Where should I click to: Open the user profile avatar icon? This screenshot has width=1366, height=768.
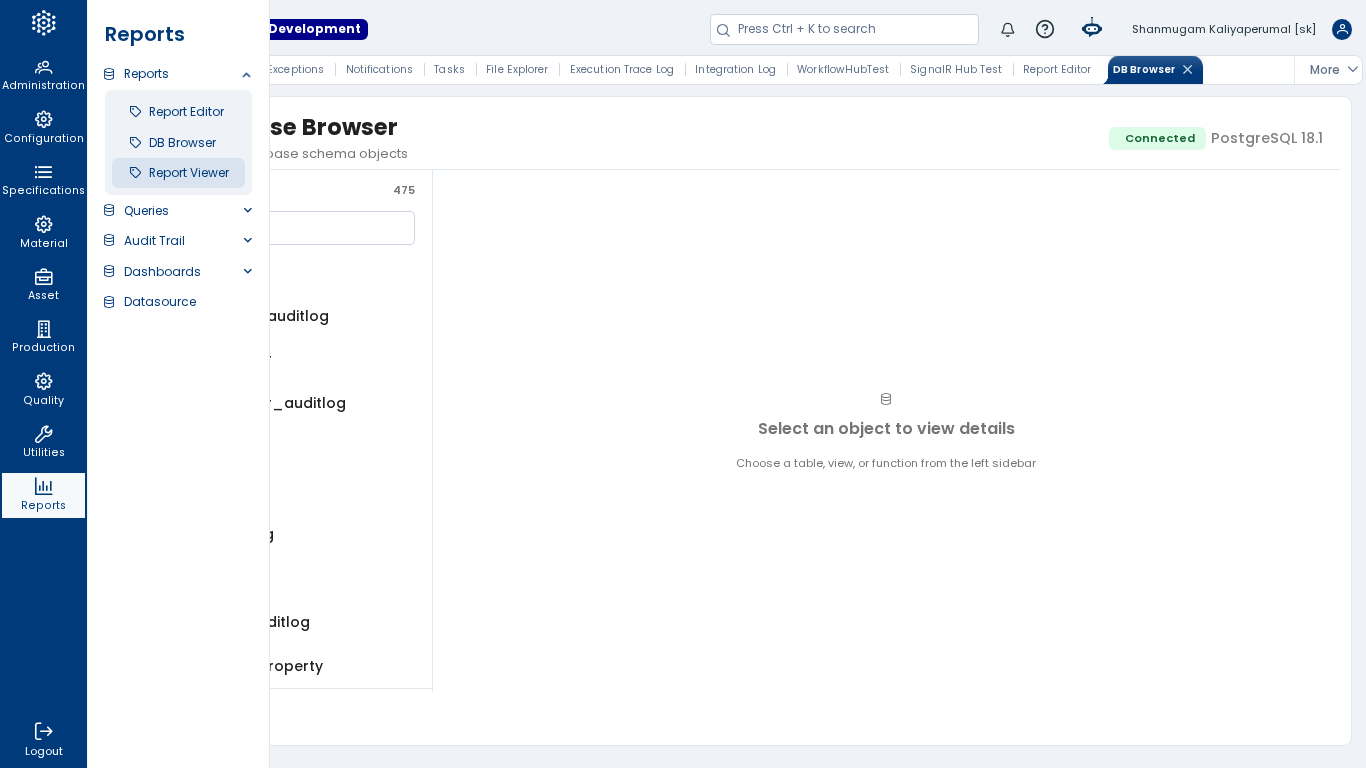[1342, 29]
